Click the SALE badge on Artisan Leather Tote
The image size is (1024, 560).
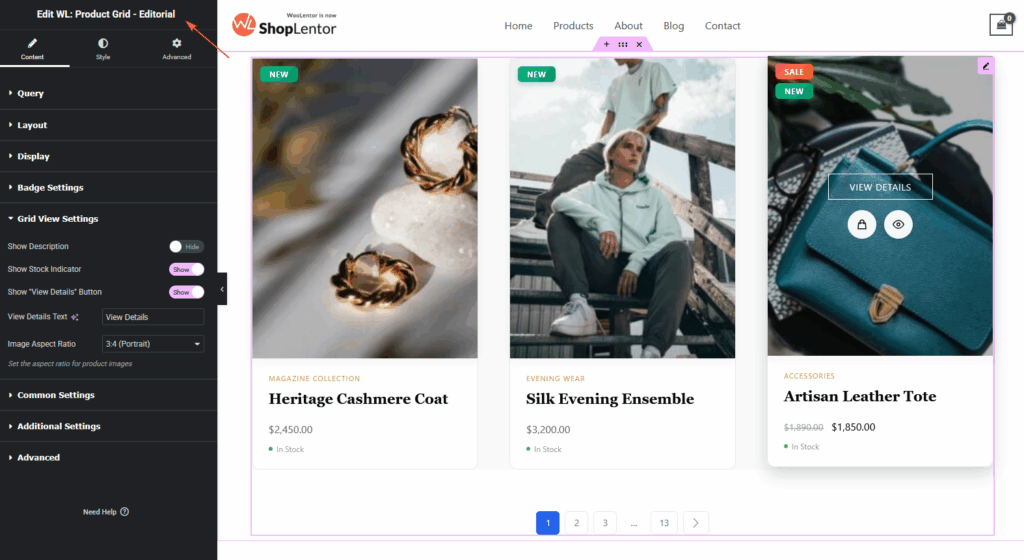click(793, 72)
